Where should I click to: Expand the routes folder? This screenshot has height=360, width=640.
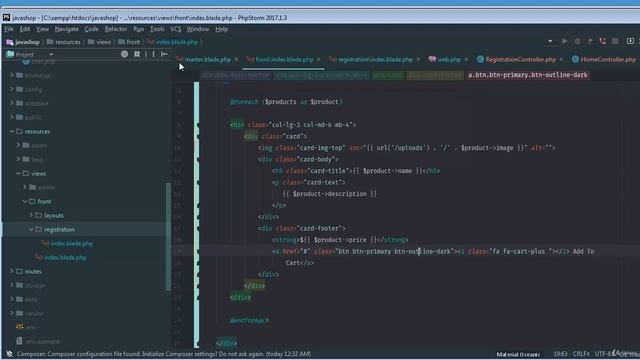tap(12, 271)
